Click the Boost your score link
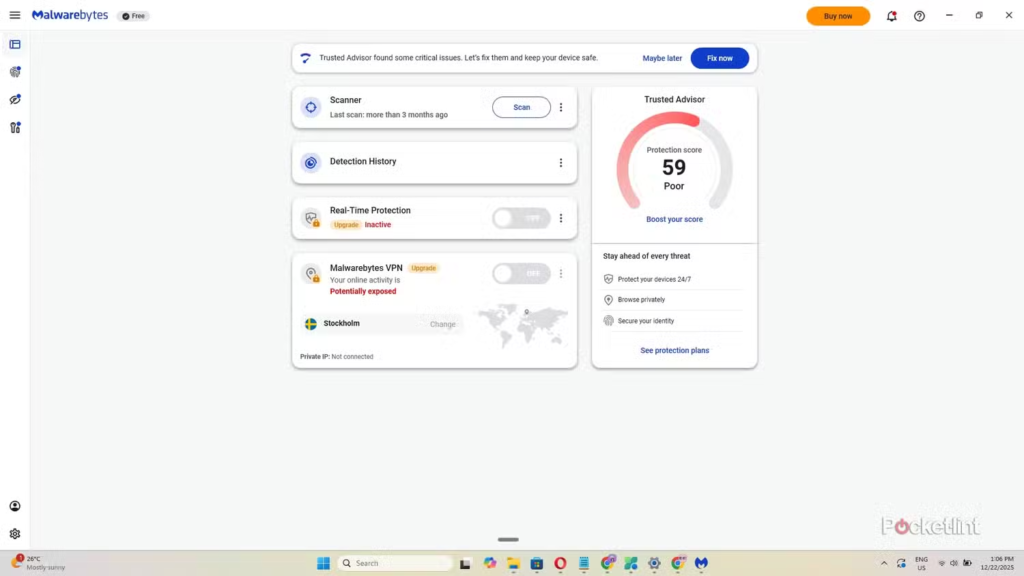1024x576 pixels. 674,219
